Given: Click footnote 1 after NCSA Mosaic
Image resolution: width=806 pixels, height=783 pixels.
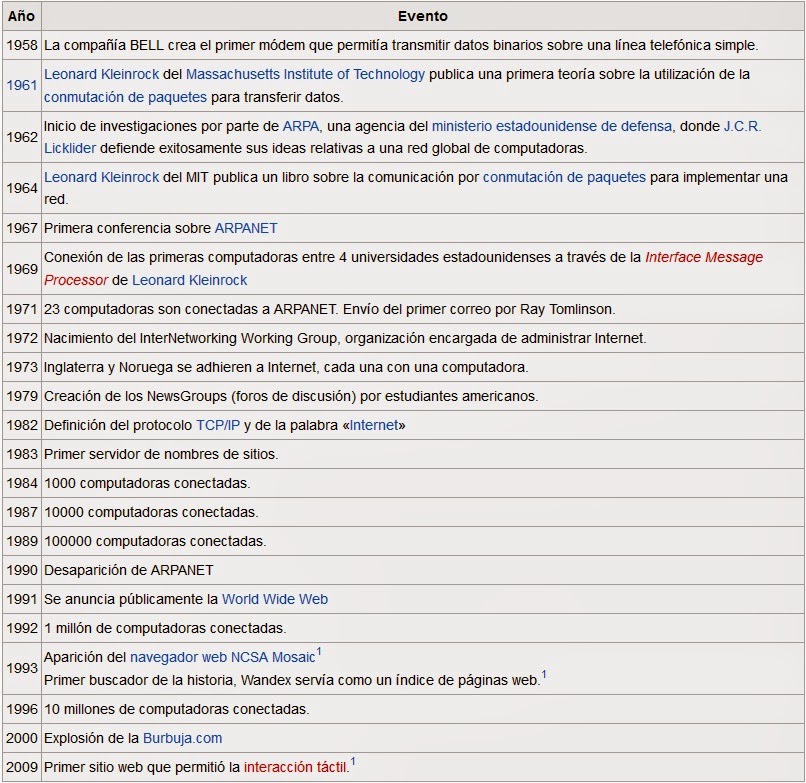Looking at the screenshot, I should tap(319, 652).
